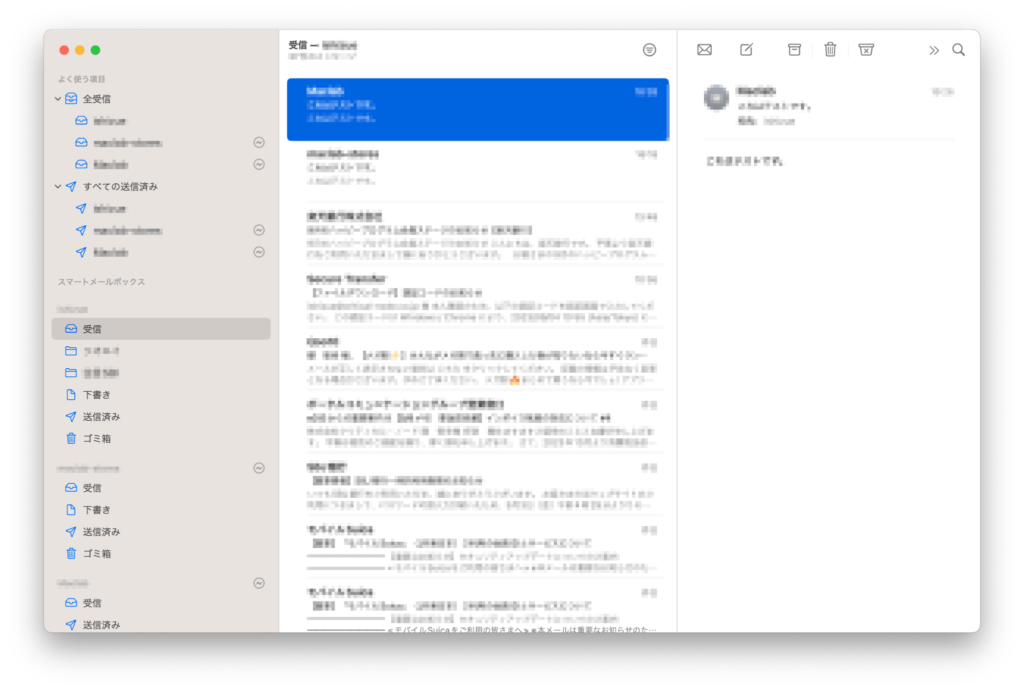The width and height of the screenshot is (1024, 690).
Task: Click the message body text in preview
Action: (744, 161)
